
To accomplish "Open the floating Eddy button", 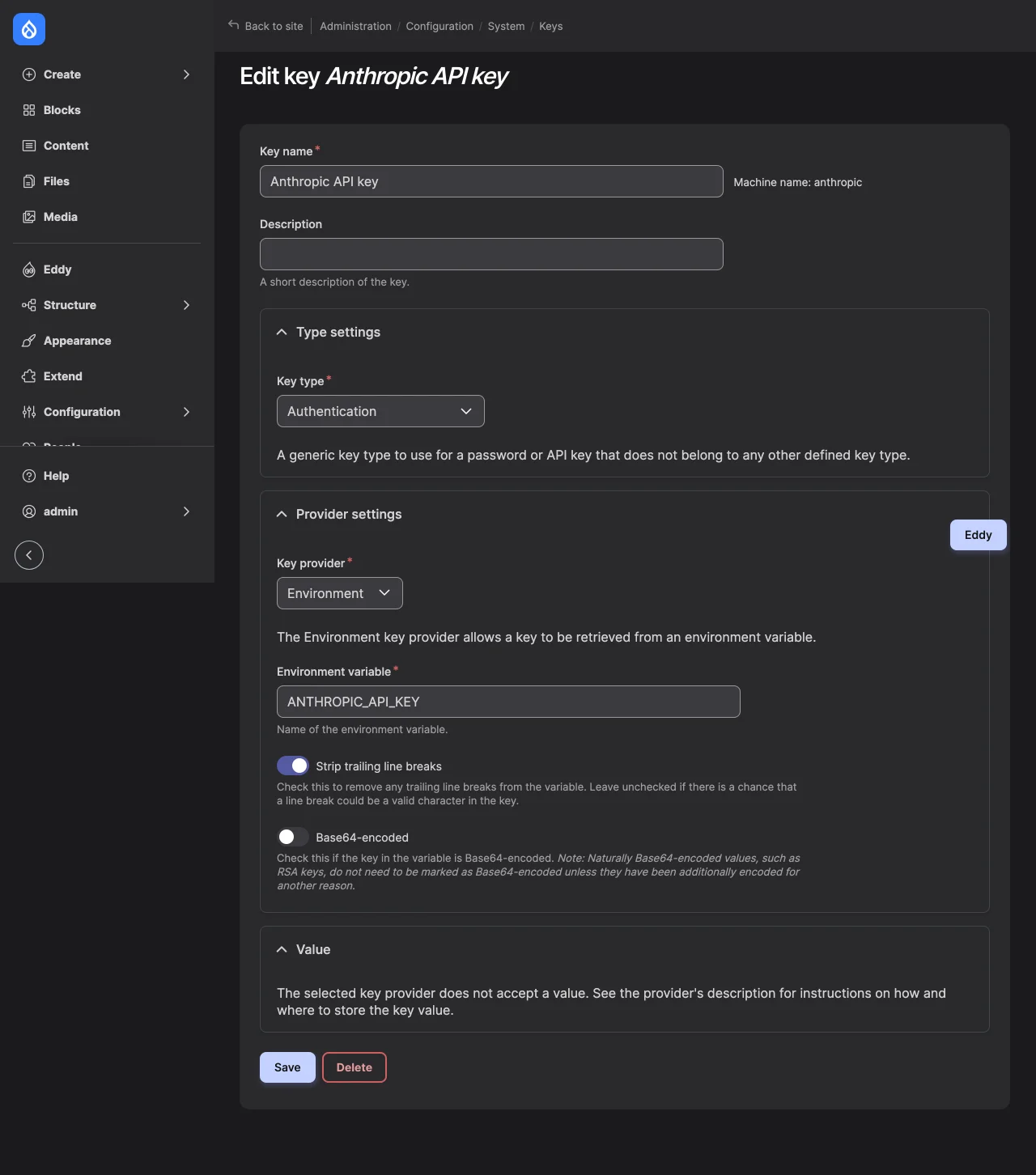I will [979, 535].
